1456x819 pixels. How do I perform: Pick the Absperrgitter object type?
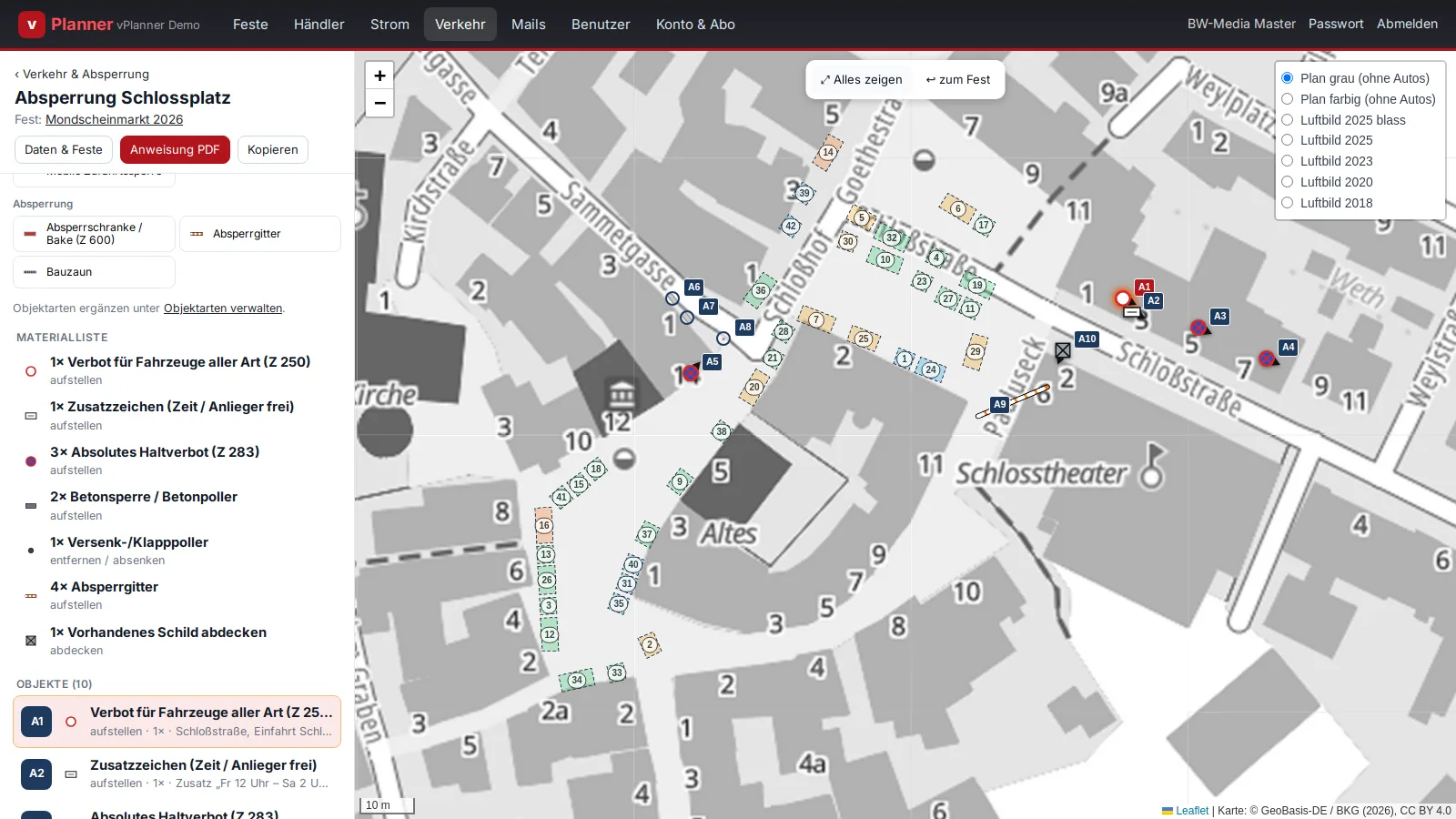260,234
